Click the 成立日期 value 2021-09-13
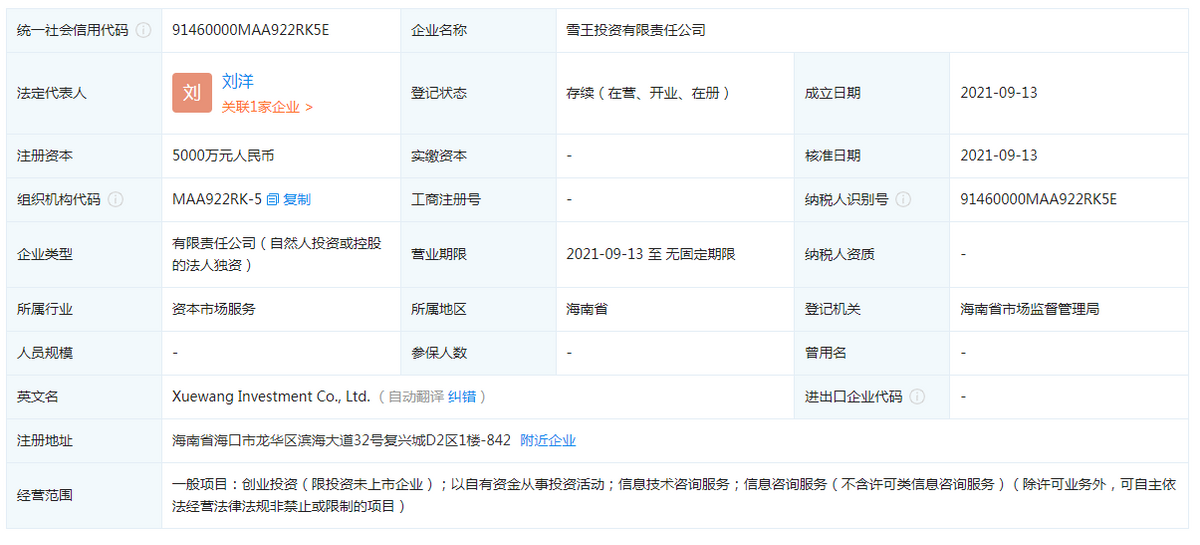Image resolution: width=1200 pixels, height=545 pixels. (x=999, y=93)
